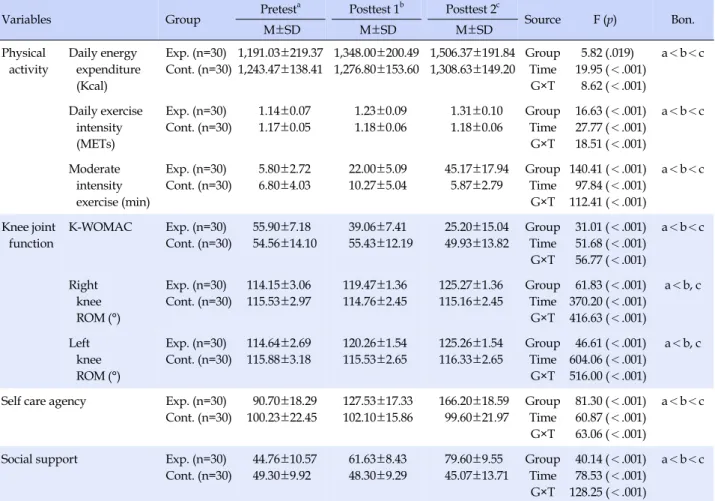This screenshot has height=501, width=715.
Task: Select the Social support row label
Action: 39,459
